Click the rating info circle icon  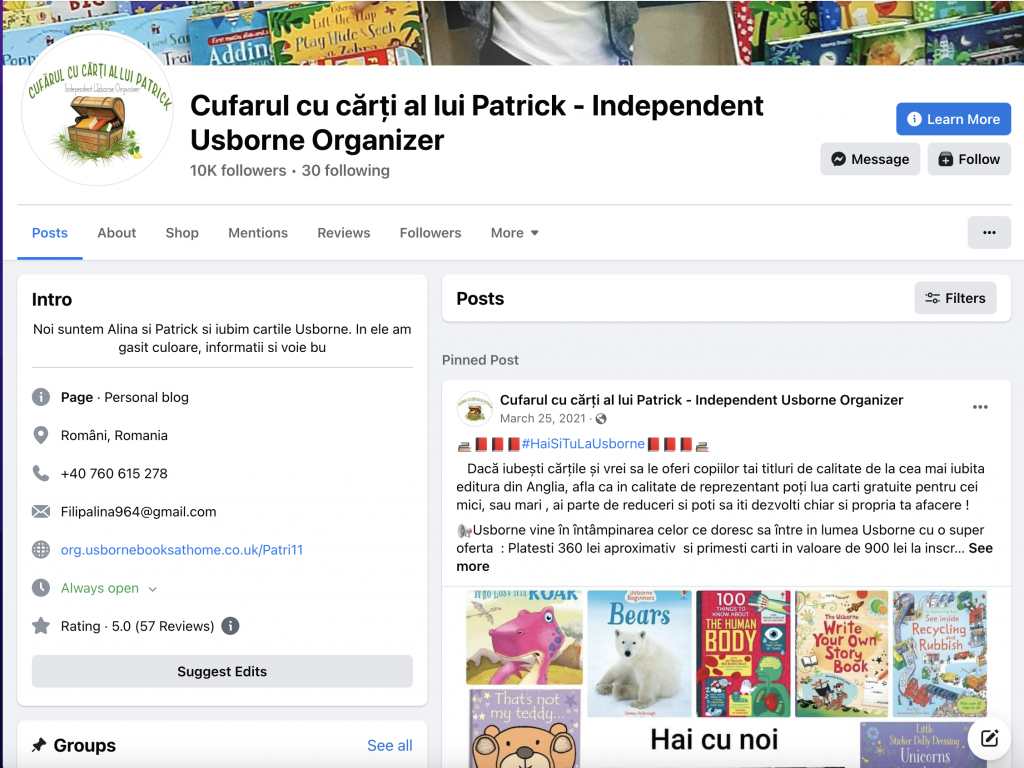[x=230, y=626]
